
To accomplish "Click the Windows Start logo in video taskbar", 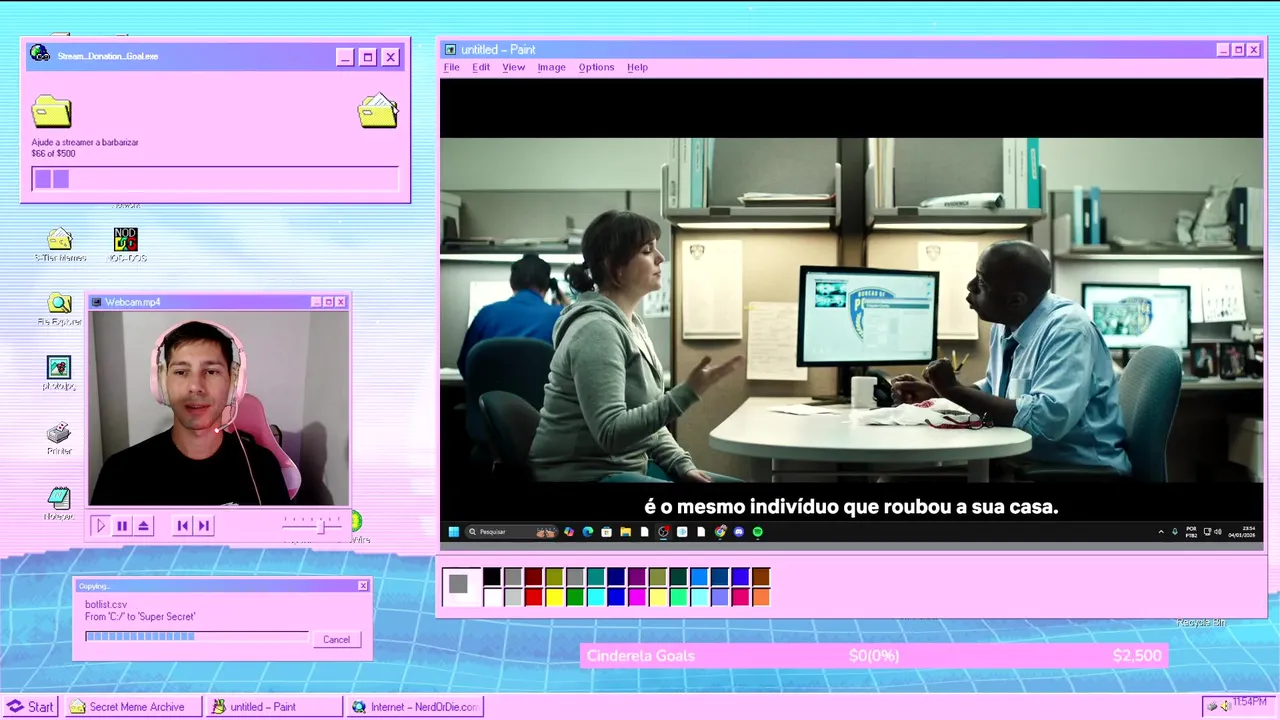I will pyautogui.click(x=454, y=532).
